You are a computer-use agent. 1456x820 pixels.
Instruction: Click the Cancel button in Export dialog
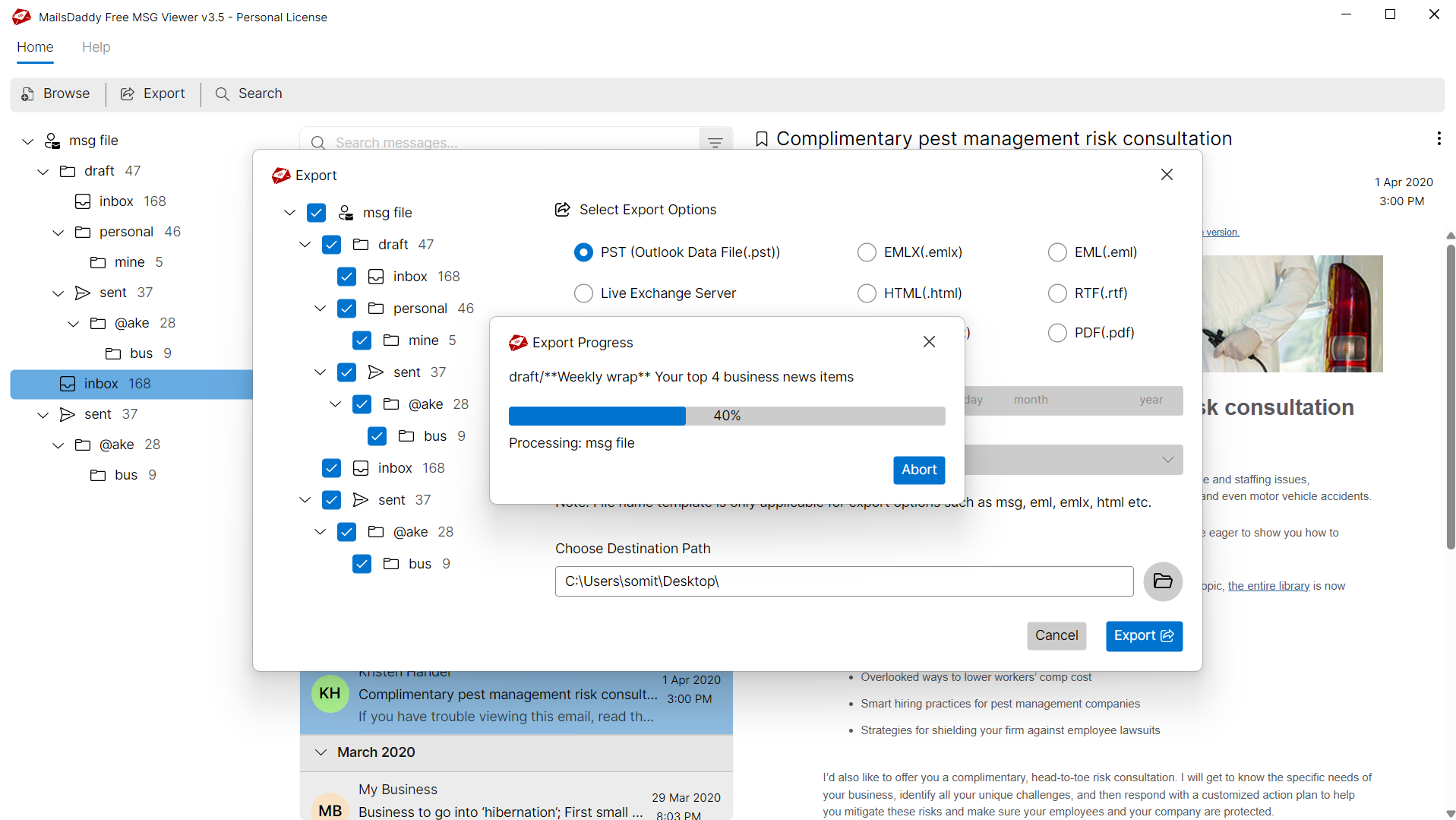pyautogui.click(x=1056, y=635)
